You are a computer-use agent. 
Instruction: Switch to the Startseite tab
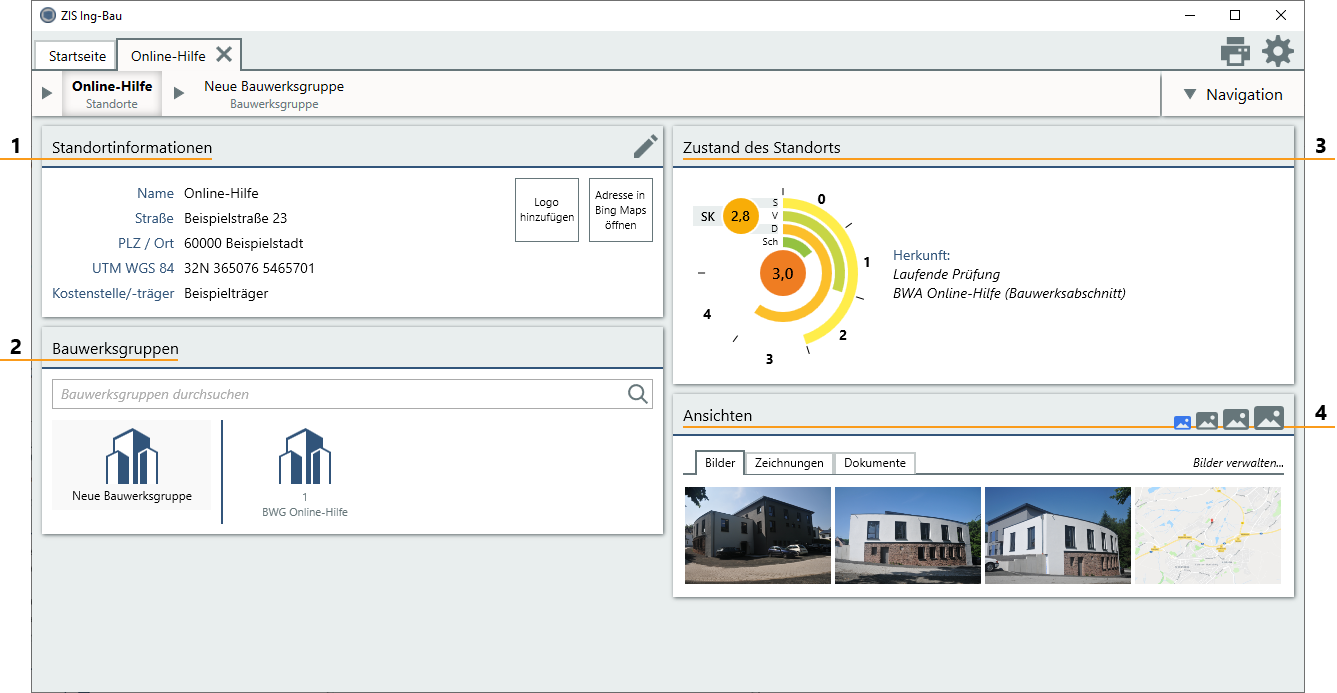[x=77, y=56]
